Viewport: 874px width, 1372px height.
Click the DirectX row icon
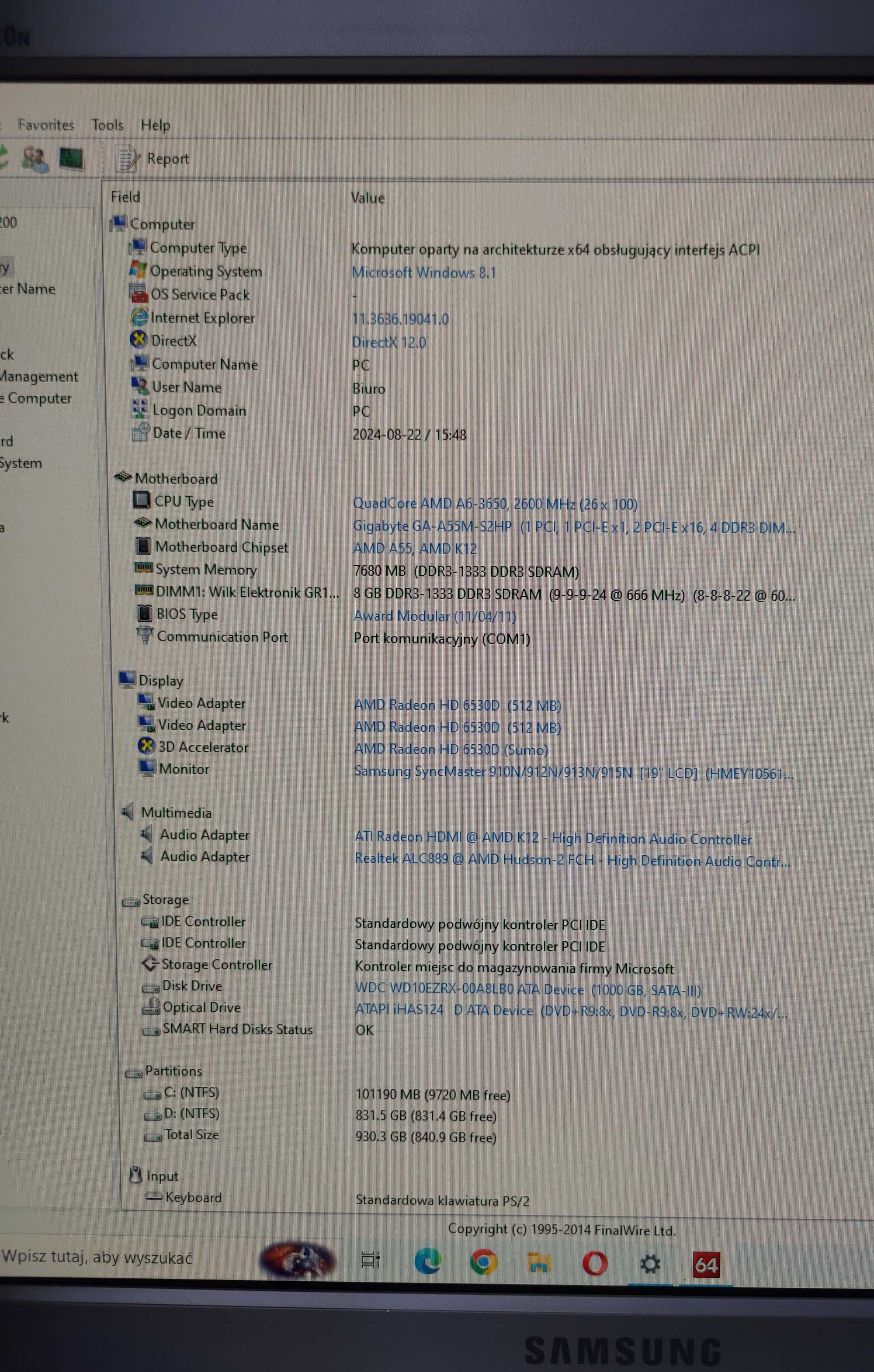coord(139,340)
